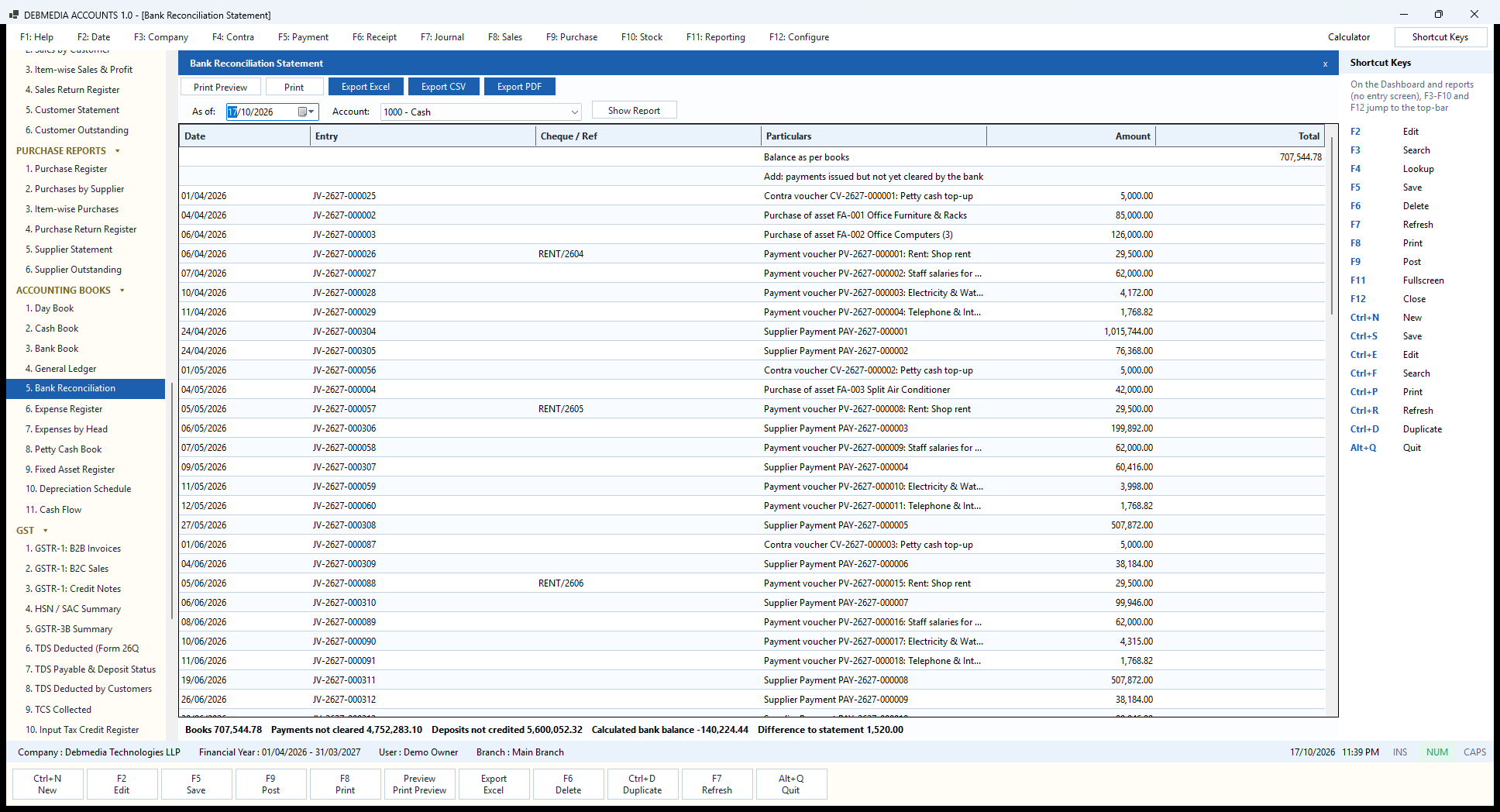1500x812 pixels.
Task: Click Balance as per books total 707,544.78
Action: point(1301,157)
